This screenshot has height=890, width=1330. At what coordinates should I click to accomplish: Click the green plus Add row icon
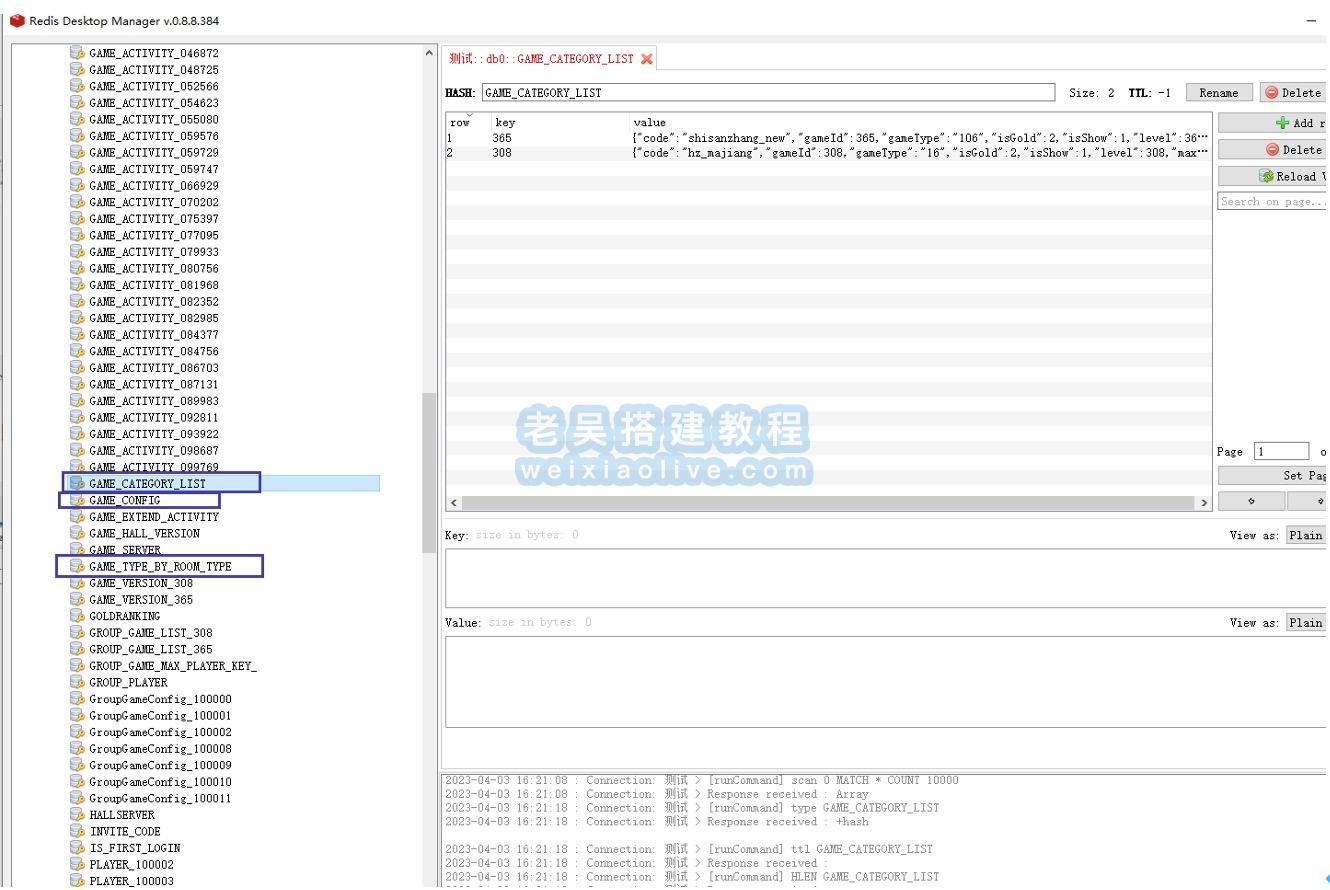tap(1282, 123)
